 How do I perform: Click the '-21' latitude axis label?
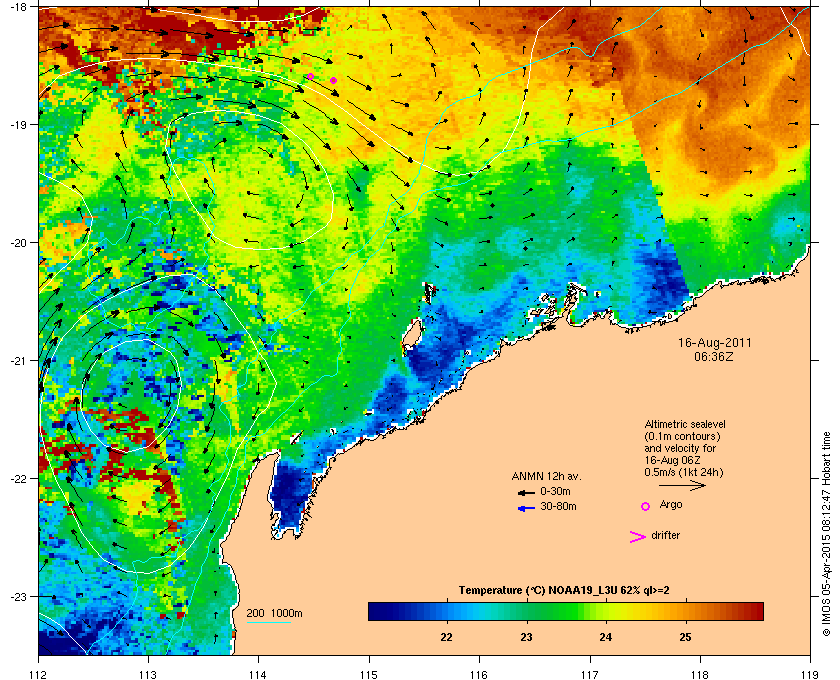[18, 361]
